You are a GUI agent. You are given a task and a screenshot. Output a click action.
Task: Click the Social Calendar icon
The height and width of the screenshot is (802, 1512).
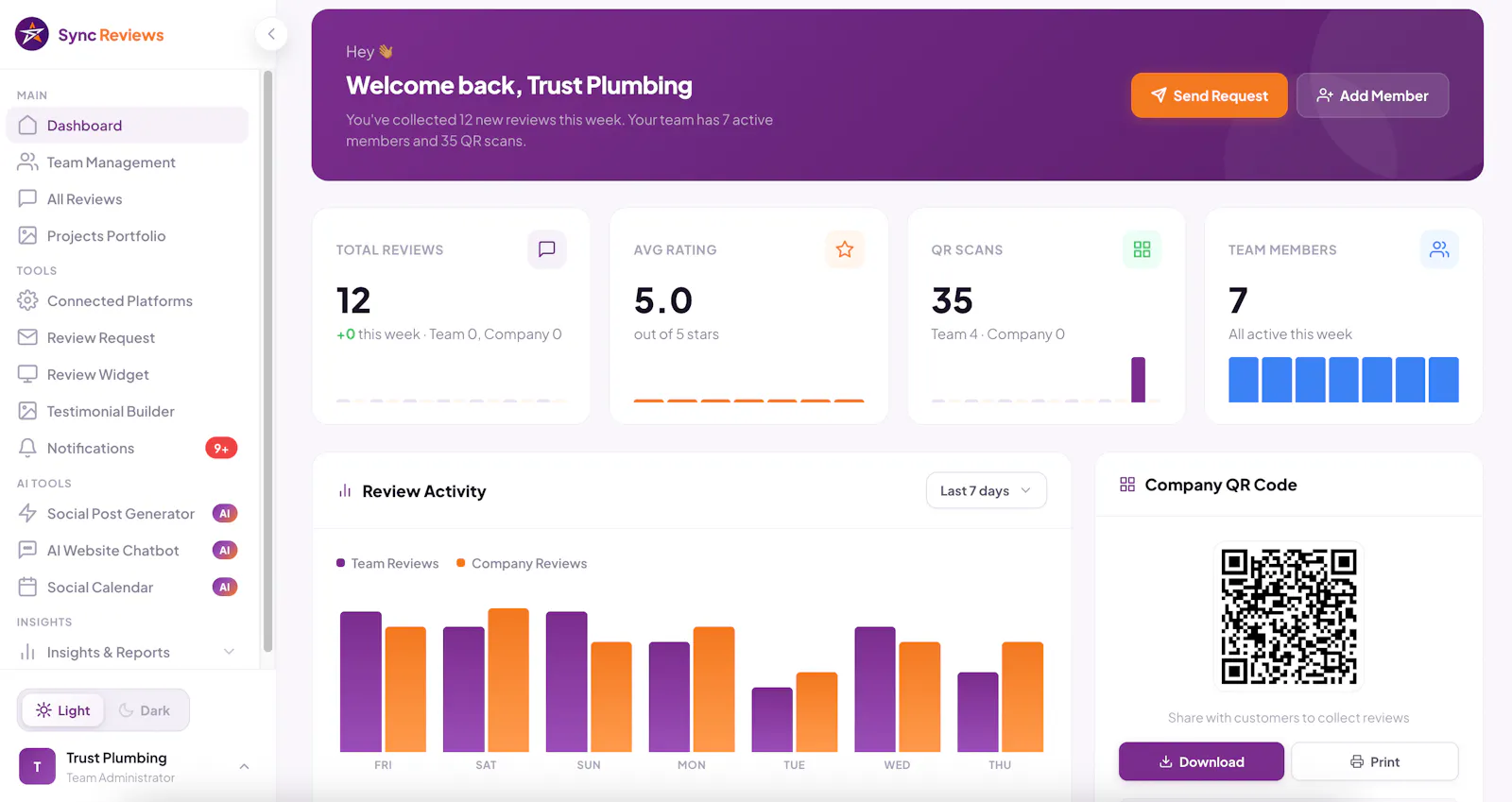pyautogui.click(x=27, y=587)
